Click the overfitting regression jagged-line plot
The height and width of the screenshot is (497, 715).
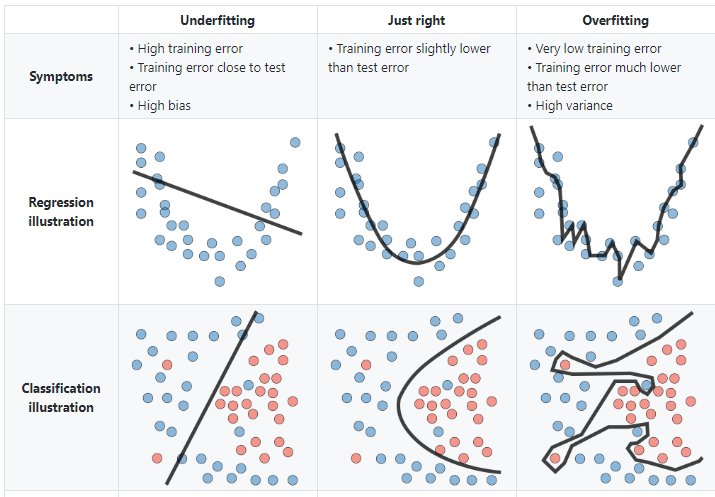(x=615, y=211)
